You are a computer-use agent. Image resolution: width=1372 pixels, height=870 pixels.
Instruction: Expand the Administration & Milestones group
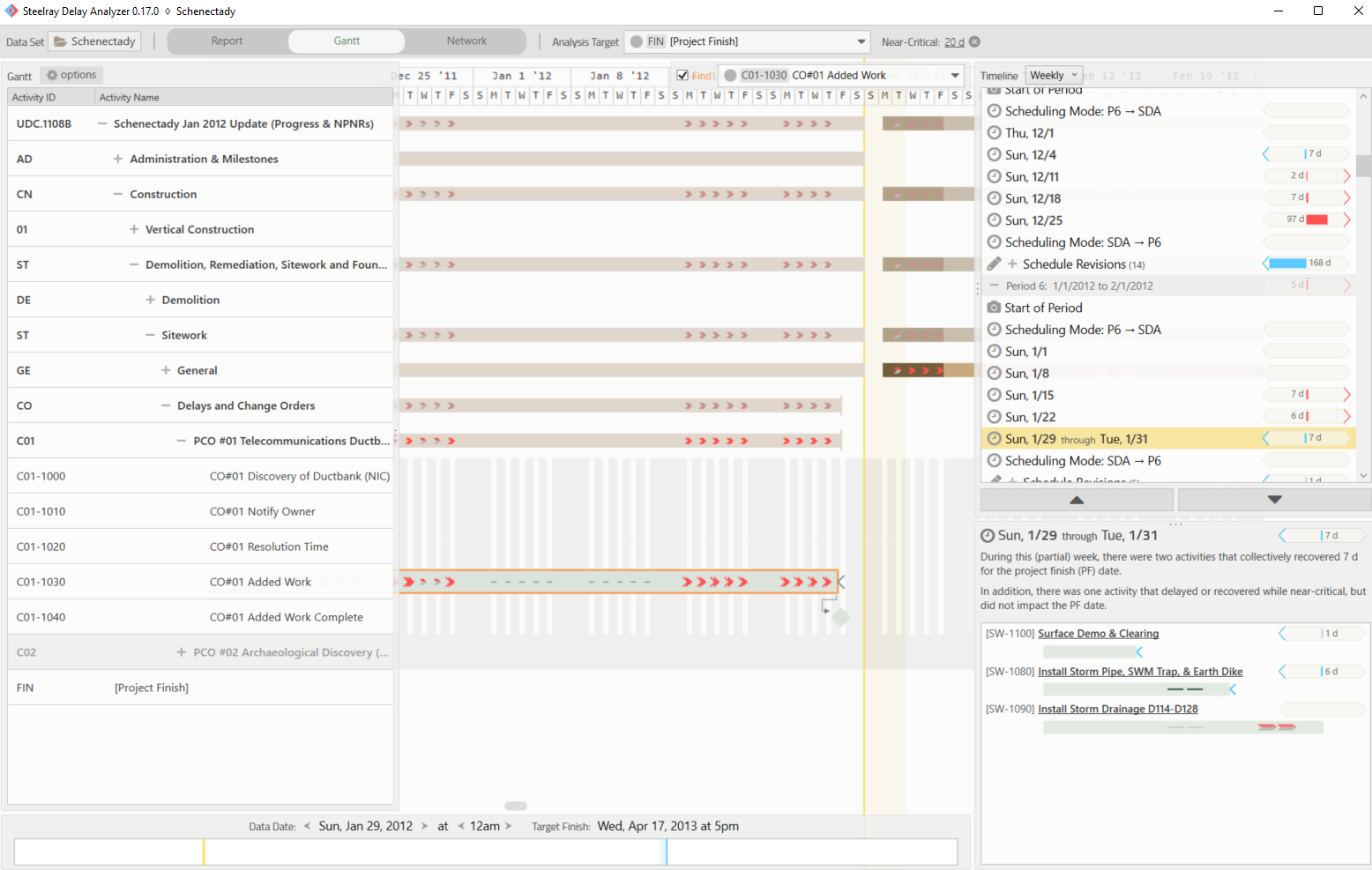click(117, 159)
